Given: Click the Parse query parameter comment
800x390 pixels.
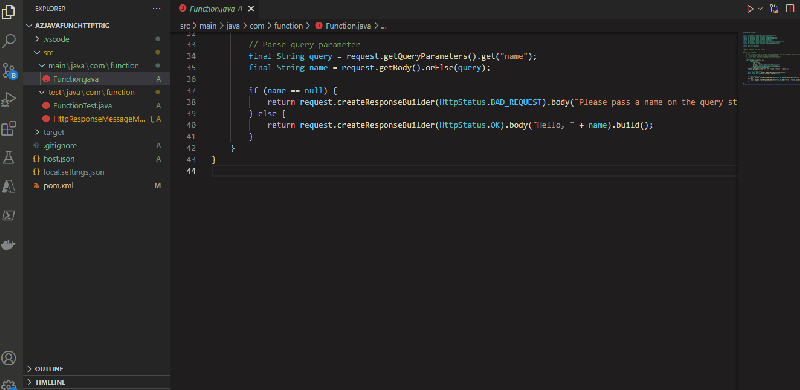Looking at the screenshot, I should [305, 44].
